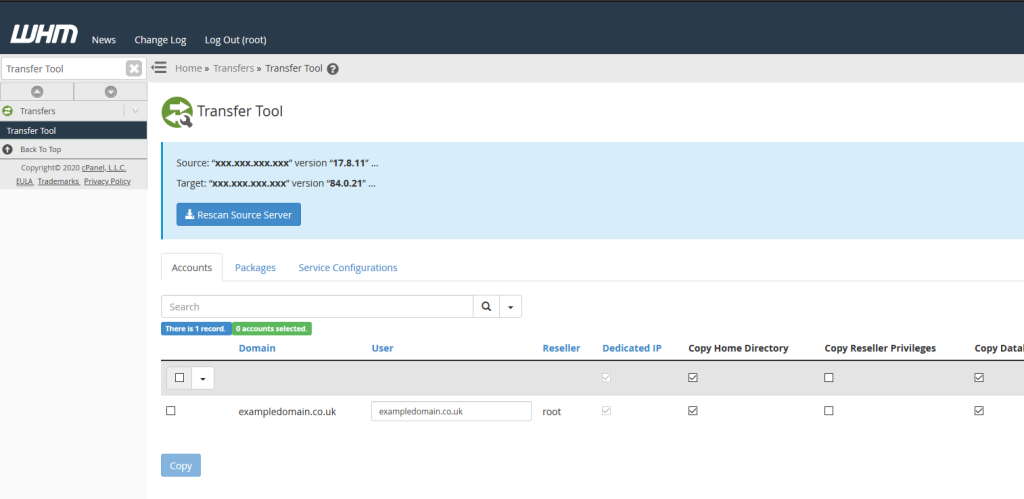This screenshot has height=499, width=1024.
Task: Click the expand all up-arrow button in sidebar
Action: click(37, 92)
